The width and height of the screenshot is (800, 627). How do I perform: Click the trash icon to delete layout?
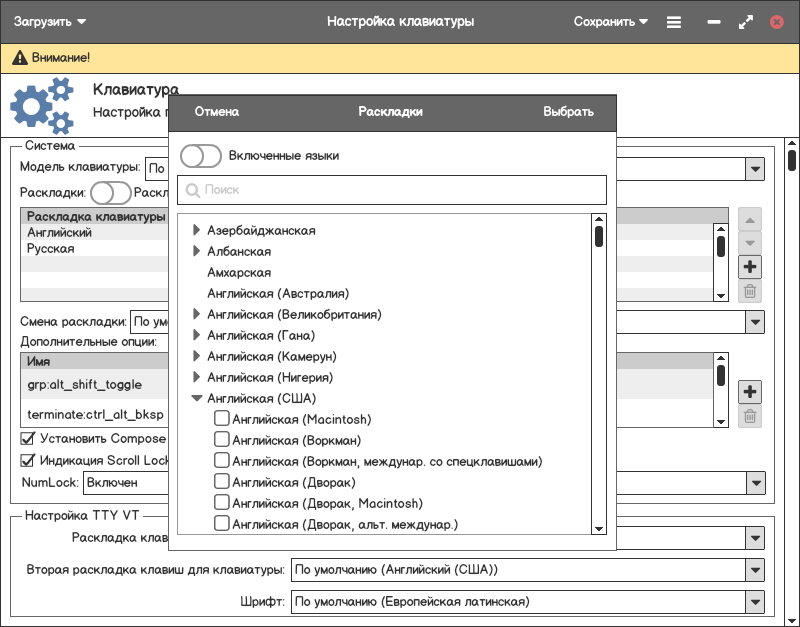click(x=750, y=292)
